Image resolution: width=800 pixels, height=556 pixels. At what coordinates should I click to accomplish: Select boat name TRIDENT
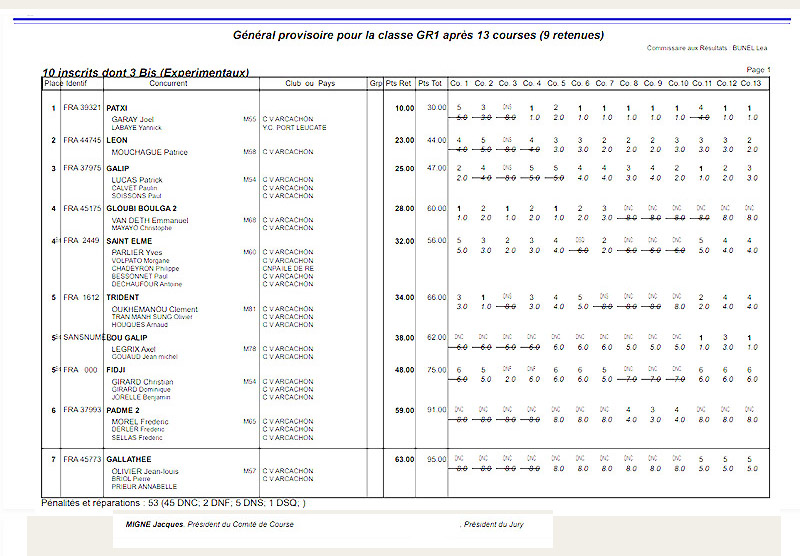click(122, 297)
